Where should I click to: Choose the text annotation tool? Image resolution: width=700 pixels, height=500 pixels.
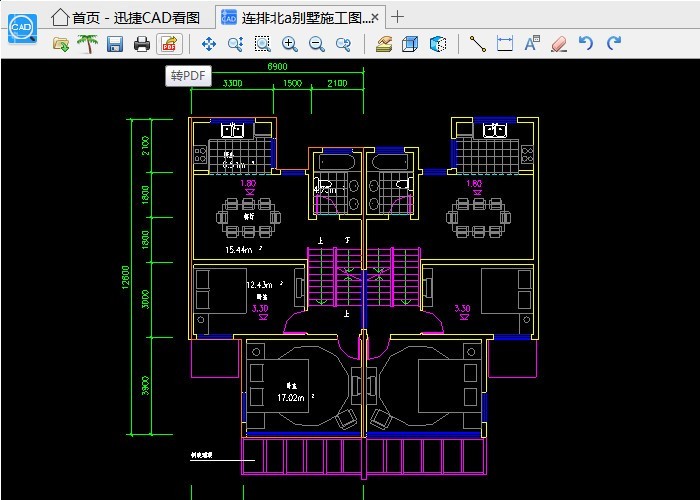click(x=532, y=44)
